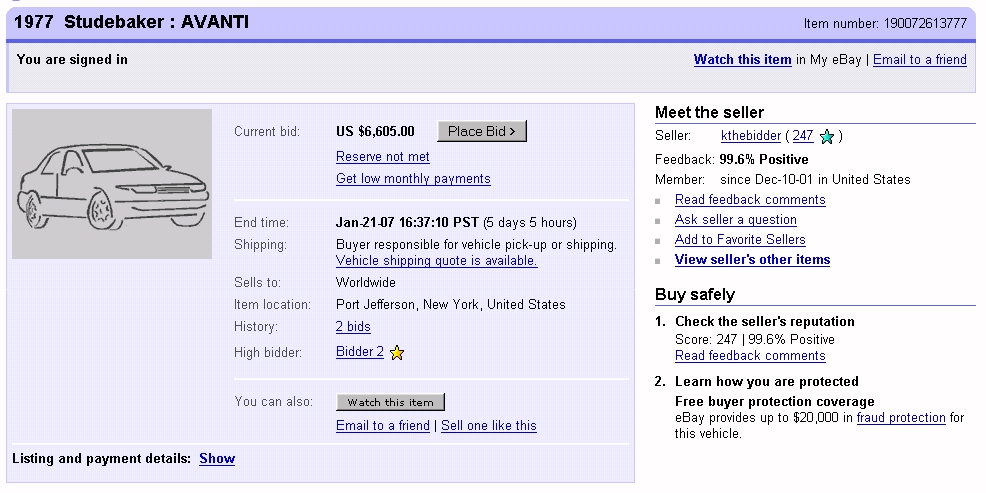The height and width of the screenshot is (493, 986).
Task: Open the fraud protection link
Action: (x=900, y=418)
